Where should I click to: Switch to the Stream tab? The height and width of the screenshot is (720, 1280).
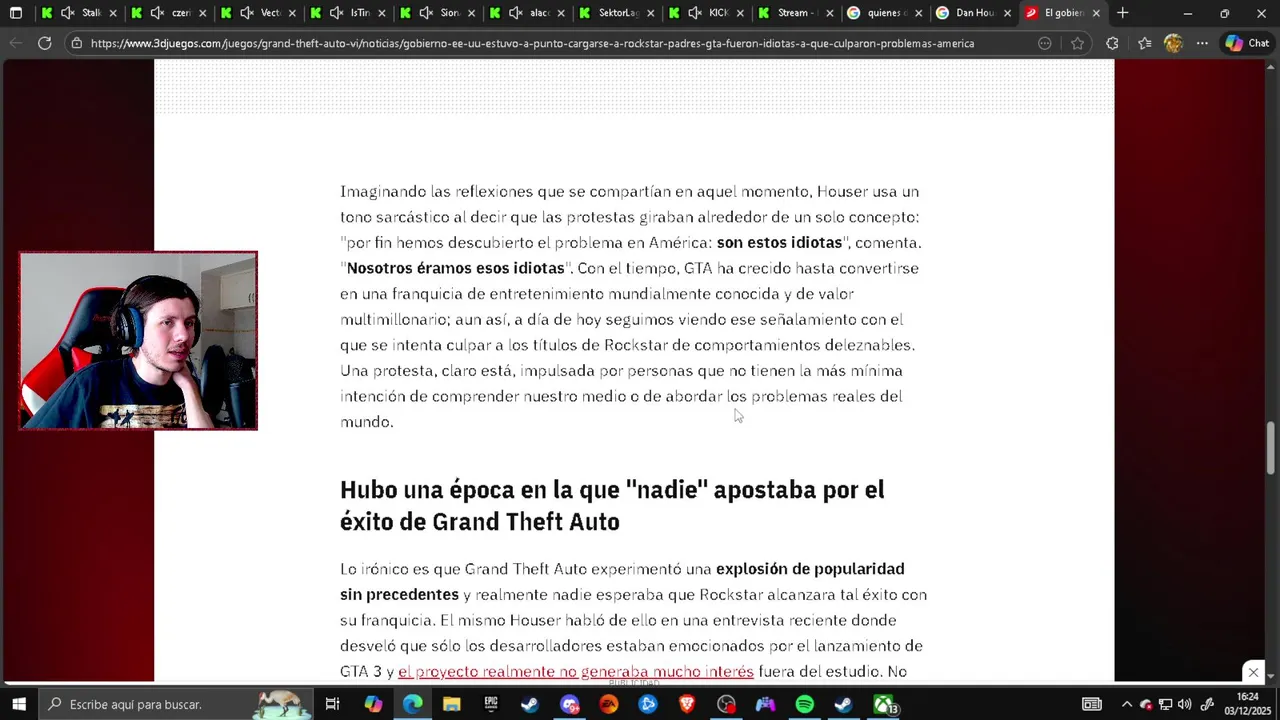(x=796, y=13)
